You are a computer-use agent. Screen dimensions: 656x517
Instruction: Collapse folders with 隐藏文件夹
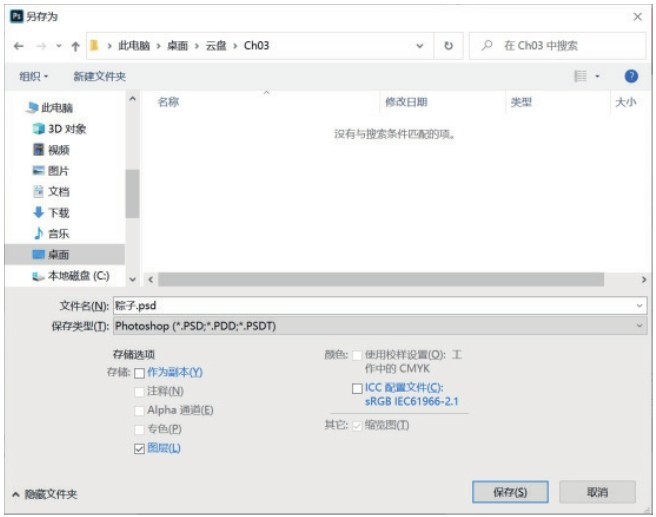pos(45,494)
